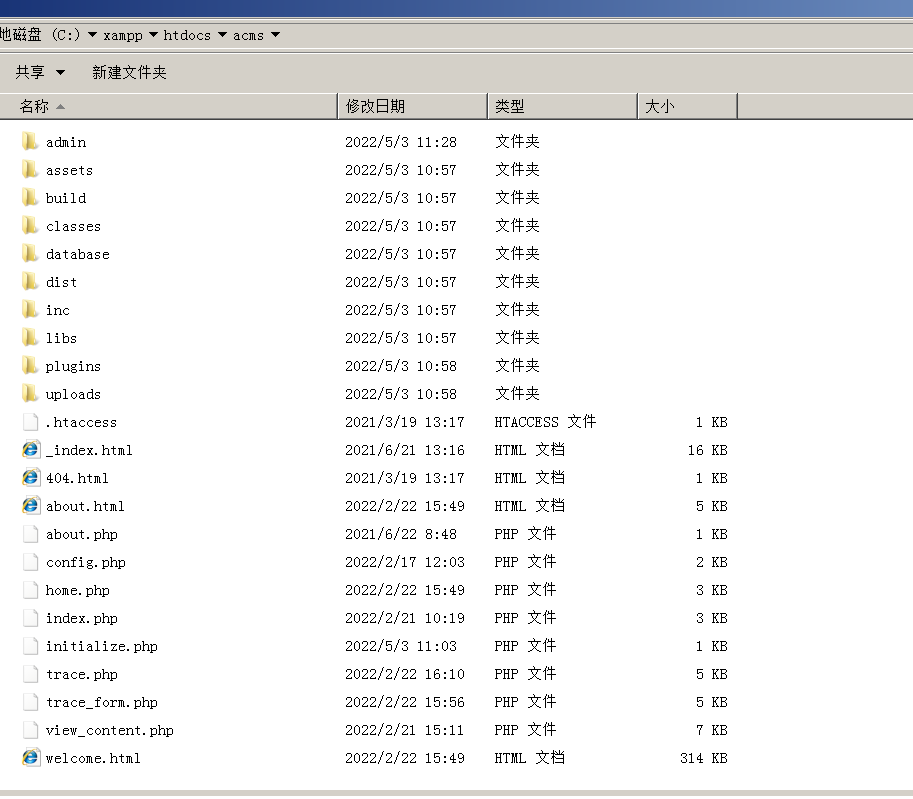The width and height of the screenshot is (913, 799).
Task: Select file name 404.html
Action: pos(77,478)
